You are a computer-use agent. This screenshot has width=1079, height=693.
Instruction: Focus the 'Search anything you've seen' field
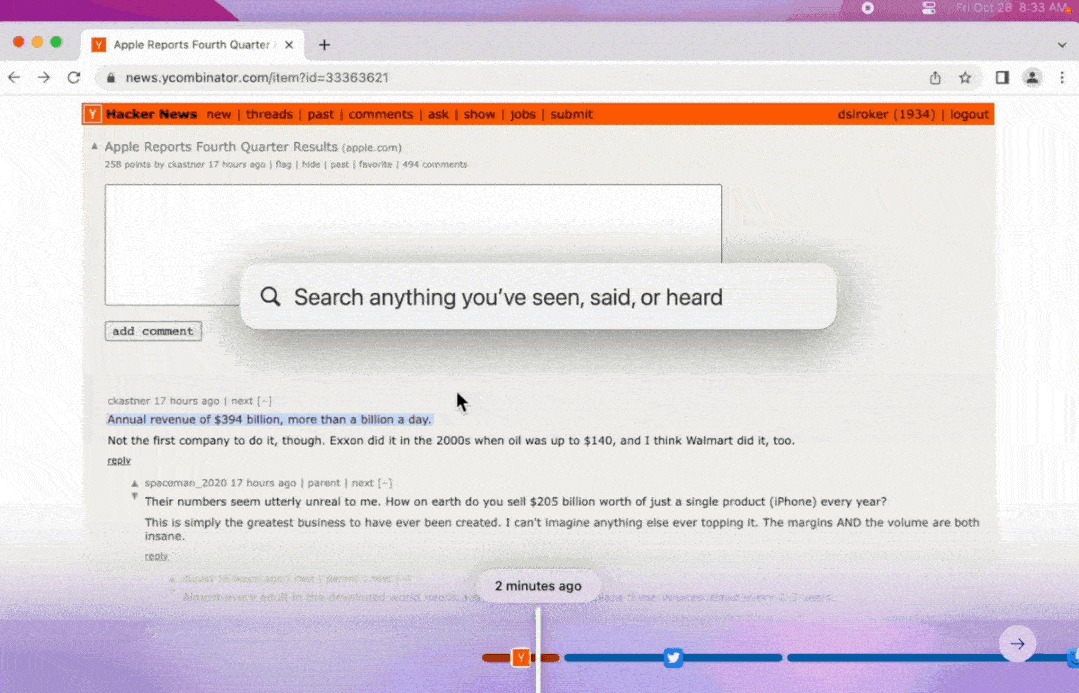point(538,297)
